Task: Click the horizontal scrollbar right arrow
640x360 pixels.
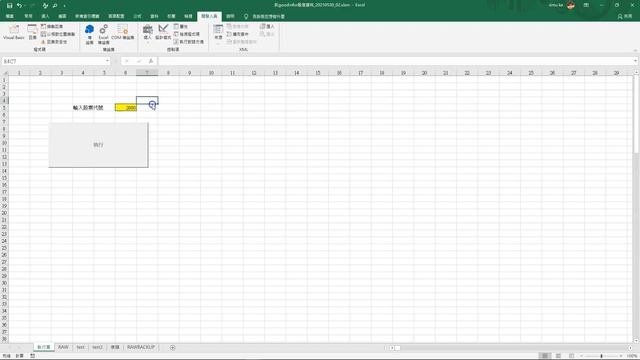Action: click(x=630, y=348)
